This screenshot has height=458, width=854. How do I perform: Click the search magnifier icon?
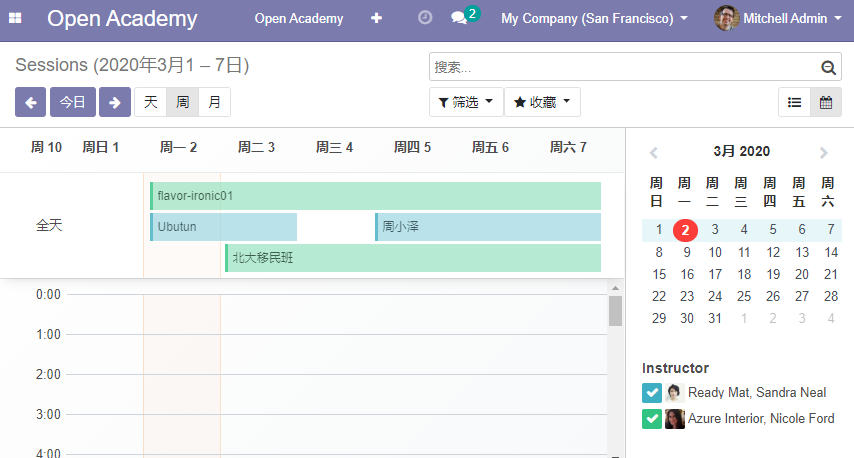[828, 67]
